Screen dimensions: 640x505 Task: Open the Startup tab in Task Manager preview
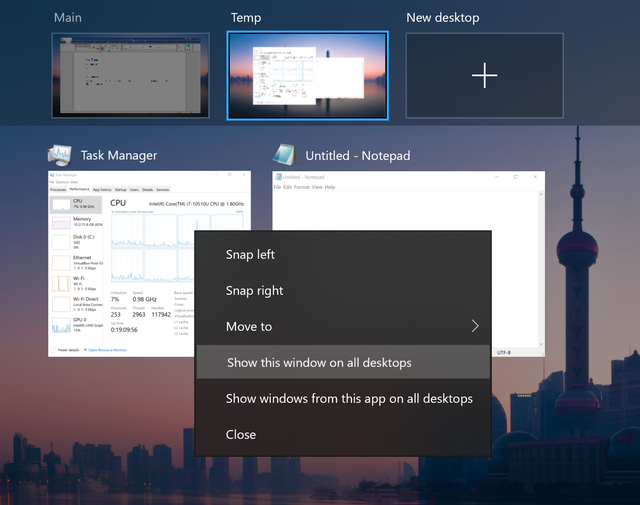coord(120,189)
